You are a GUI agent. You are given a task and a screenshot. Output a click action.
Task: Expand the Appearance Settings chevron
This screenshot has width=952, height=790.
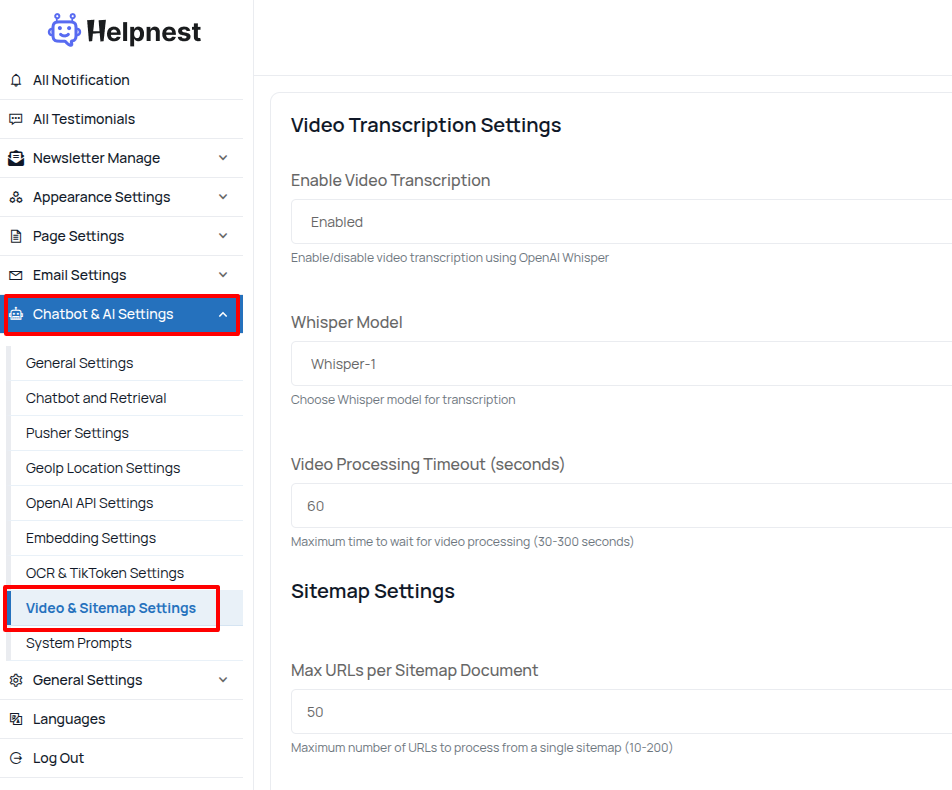(223, 197)
